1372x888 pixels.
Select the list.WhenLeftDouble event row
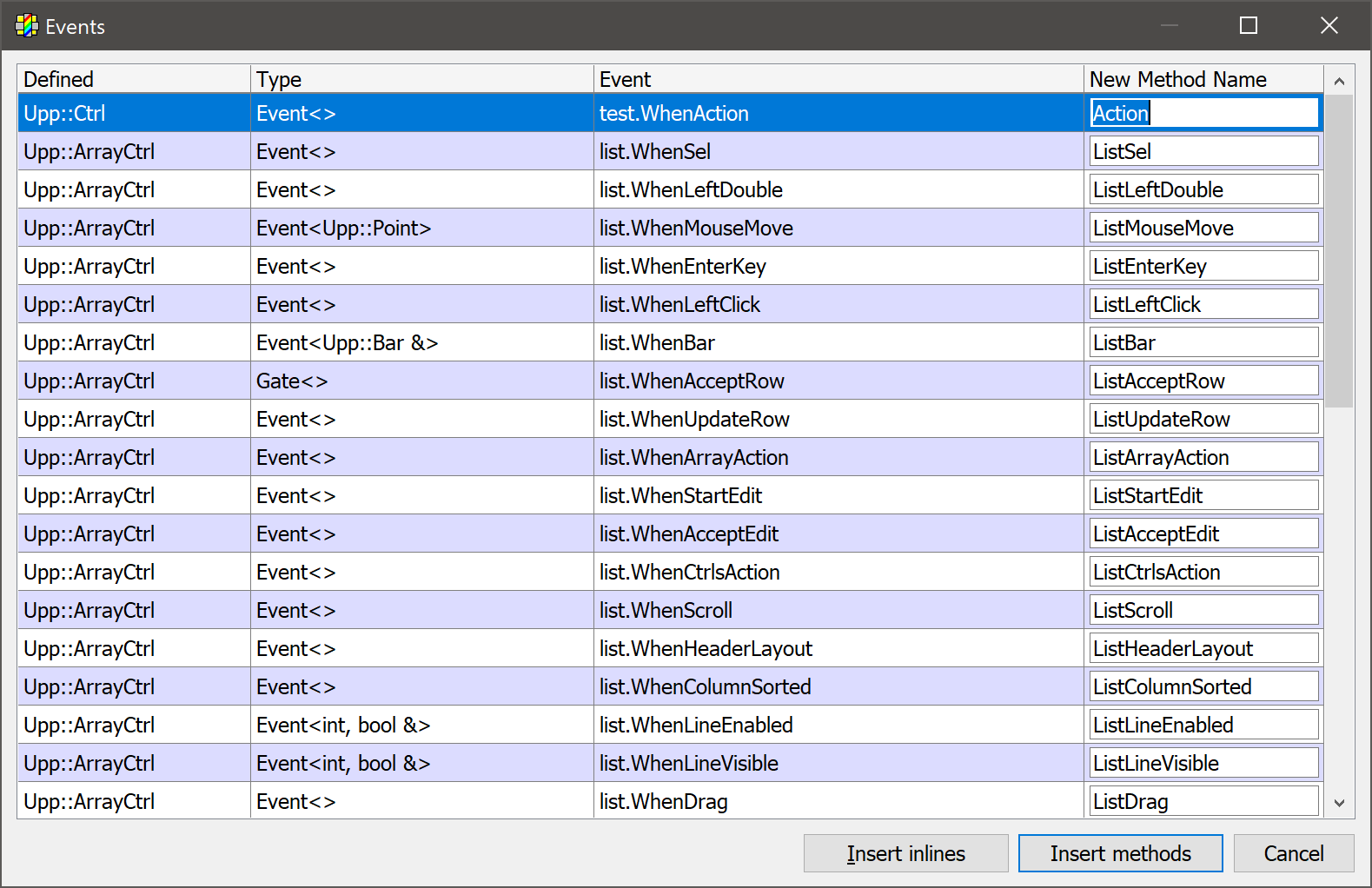coord(691,189)
